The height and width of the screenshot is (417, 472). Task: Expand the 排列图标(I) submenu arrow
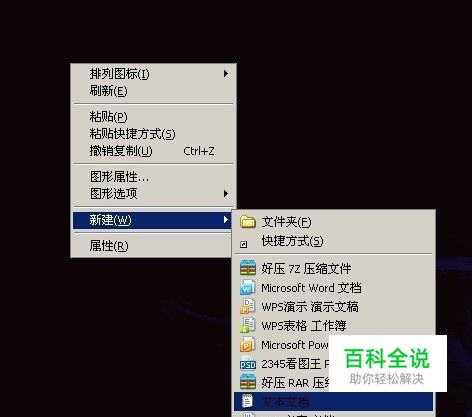tap(226, 74)
